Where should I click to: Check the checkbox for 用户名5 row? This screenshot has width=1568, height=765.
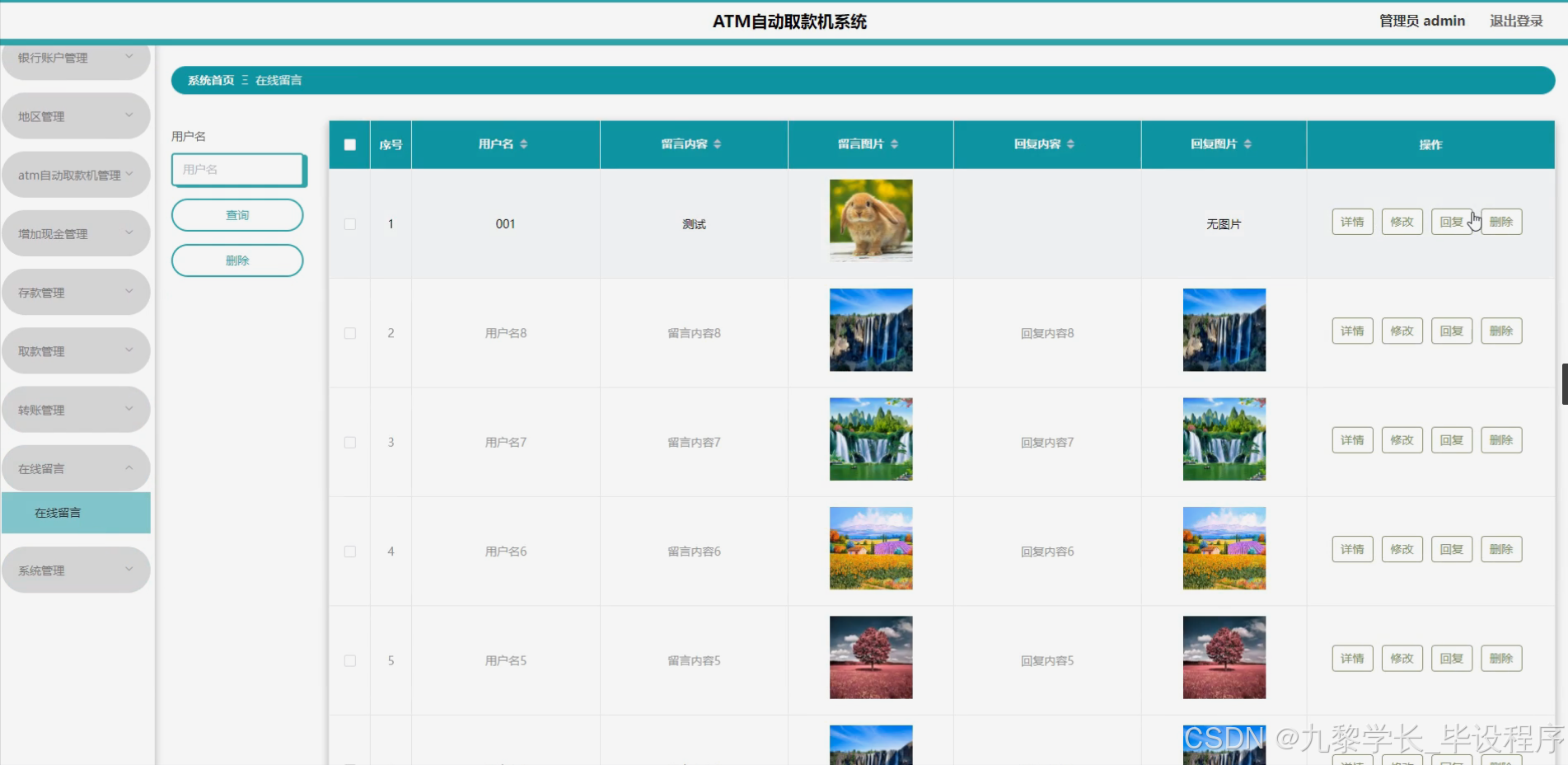[350, 661]
